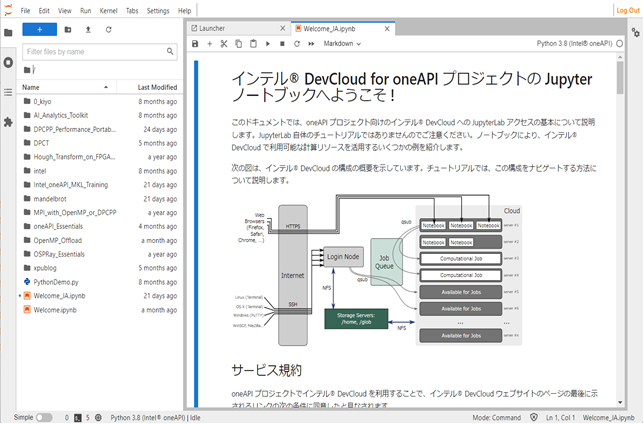Sort files by the Name column header
644x424 pixels.
pyautogui.click(x=67, y=87)
